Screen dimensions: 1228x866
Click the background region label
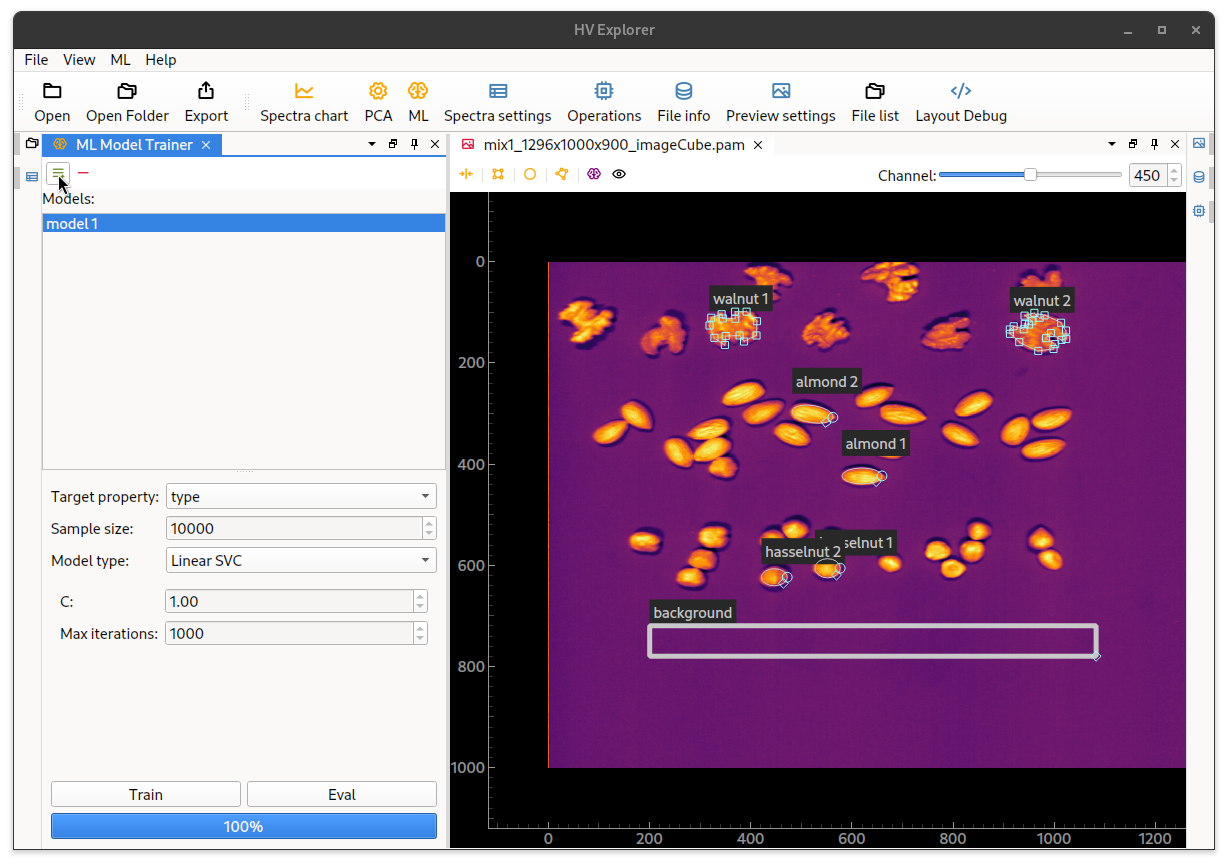pyautogui.click(x=693, y=612)
